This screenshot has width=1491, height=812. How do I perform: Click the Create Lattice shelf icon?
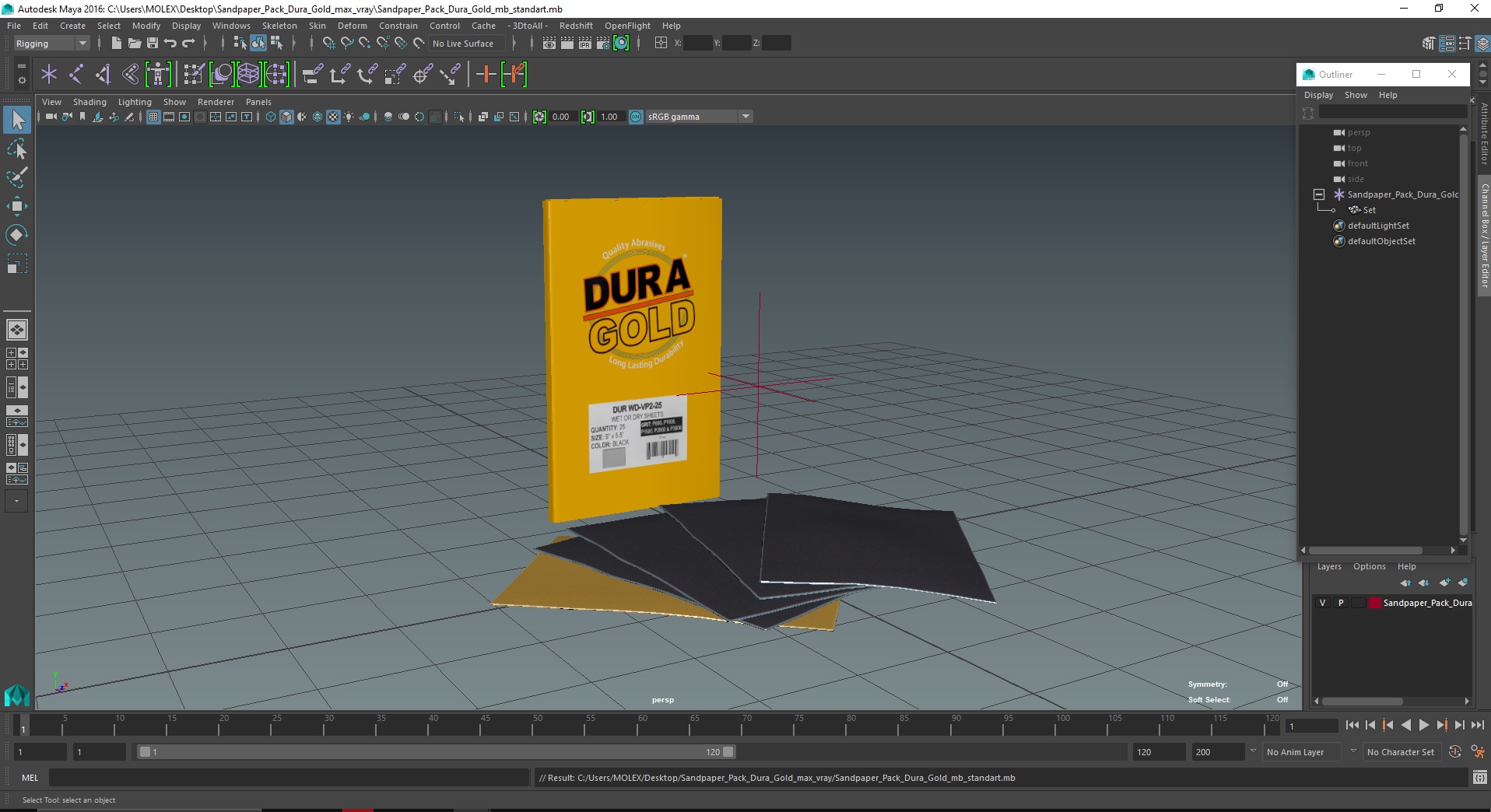pos(248,75)
